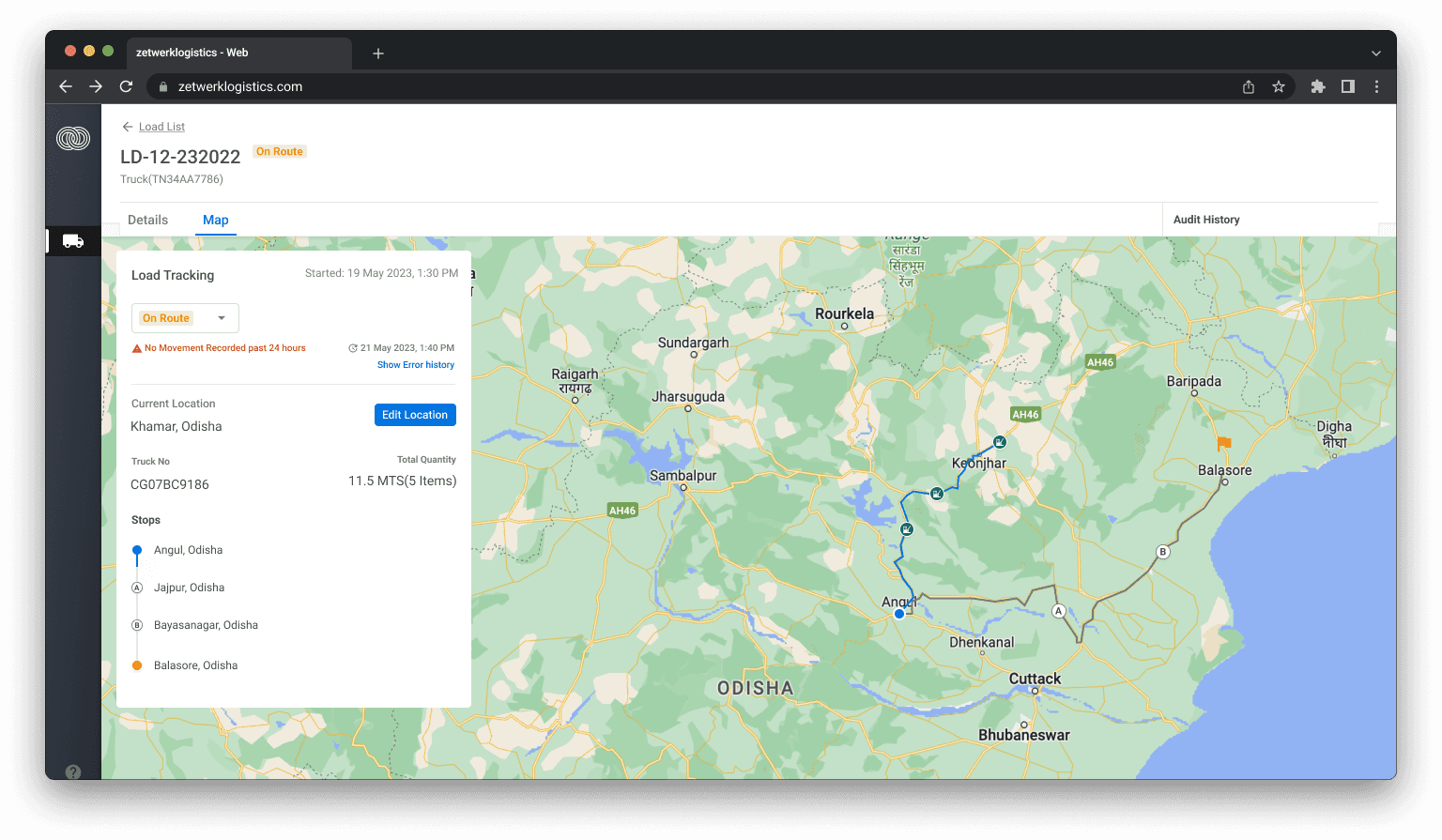Click the clock icon beside 21 May 2023
This screenshot has height=840, width=1442.
pyautogui.click(x=353, y=348)
